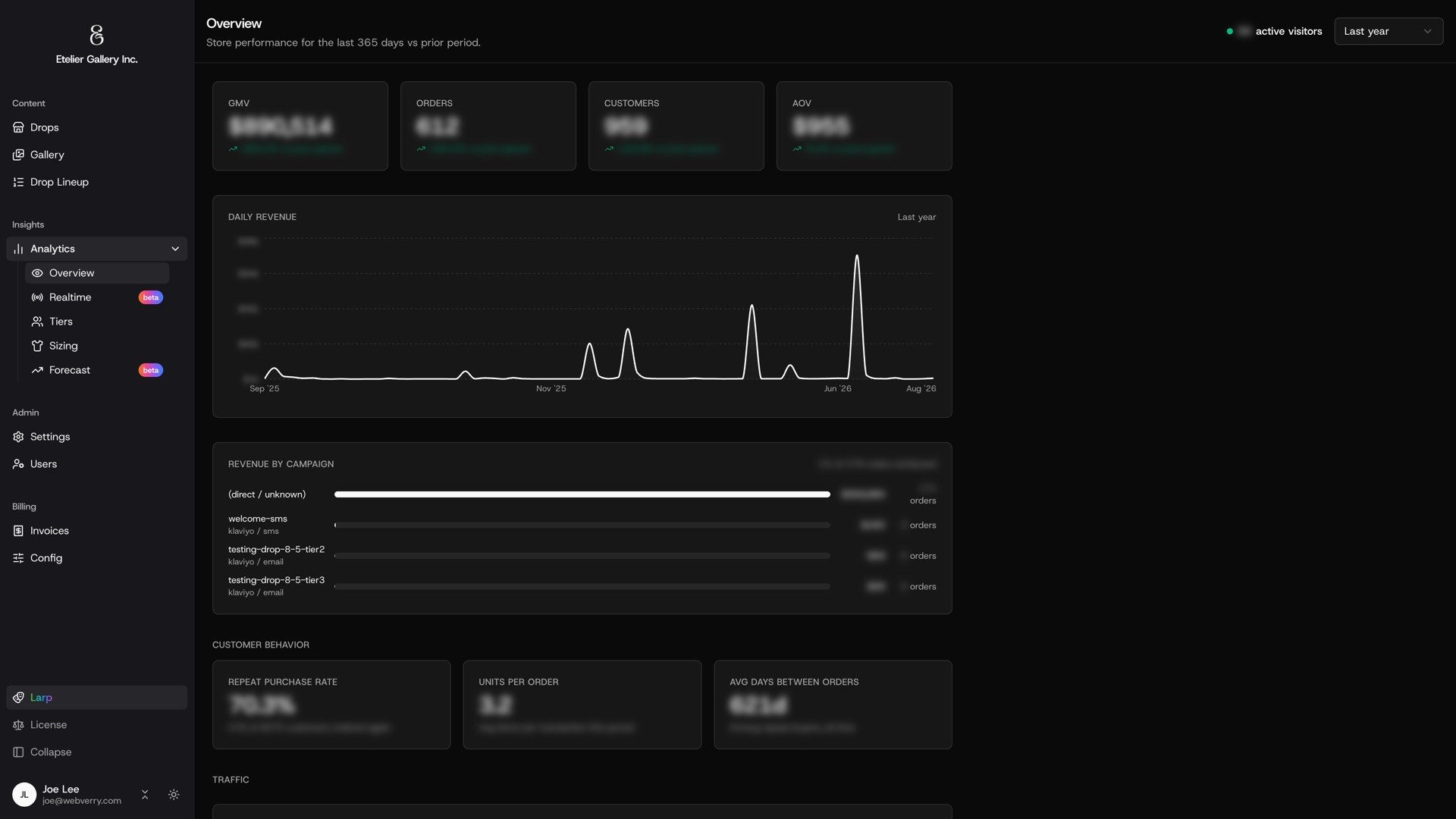Click the GMV metric card

coord(300,126)
